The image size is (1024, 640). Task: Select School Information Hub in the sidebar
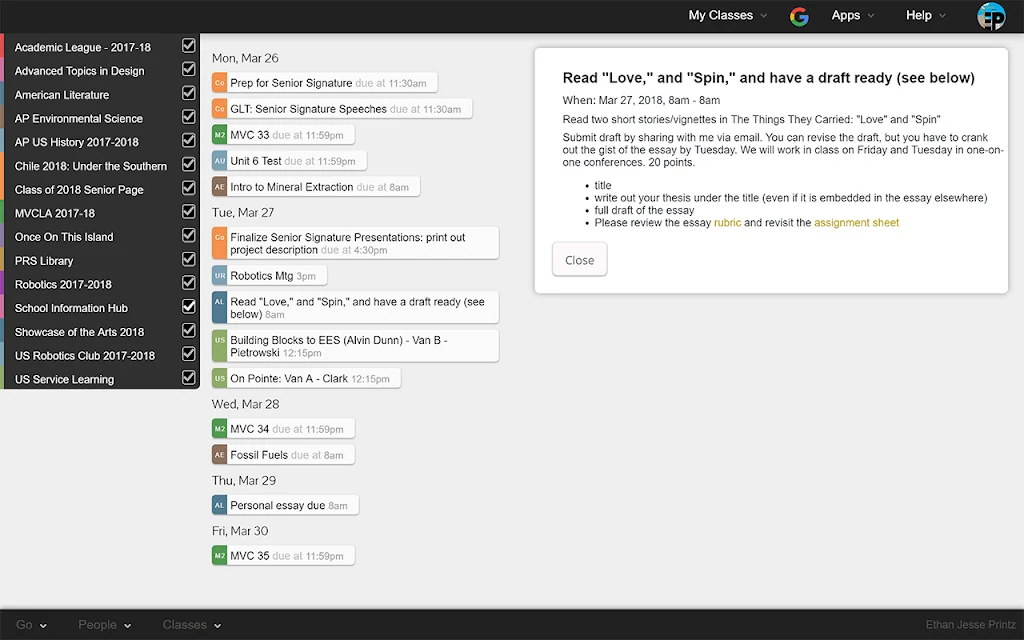[x=71, y=308]
